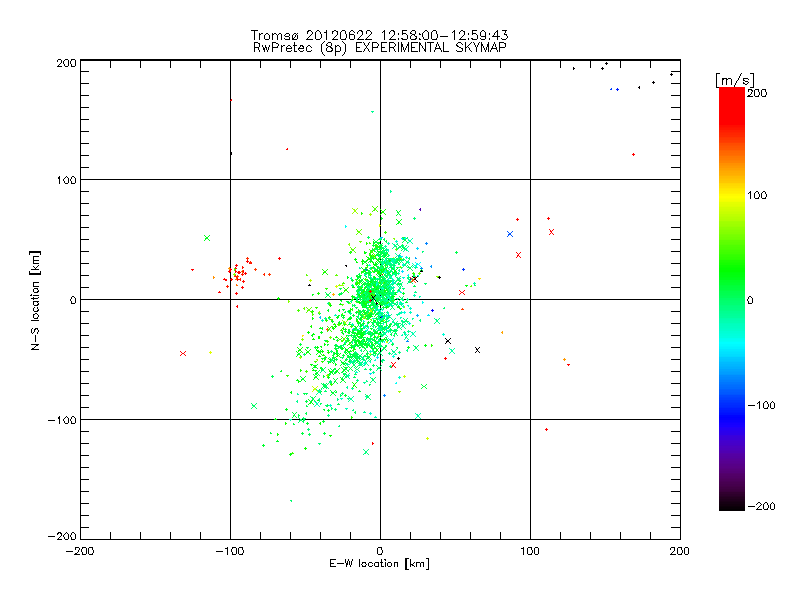Click the '200' tick on N-S axis
The width and height of the screenshot is (800, 600).
click(66, 63)
